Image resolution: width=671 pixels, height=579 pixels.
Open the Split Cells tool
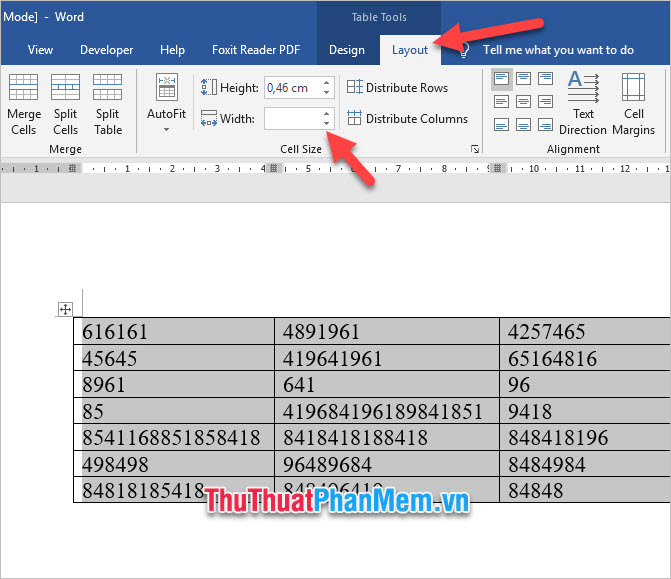[x=65, y=105]
